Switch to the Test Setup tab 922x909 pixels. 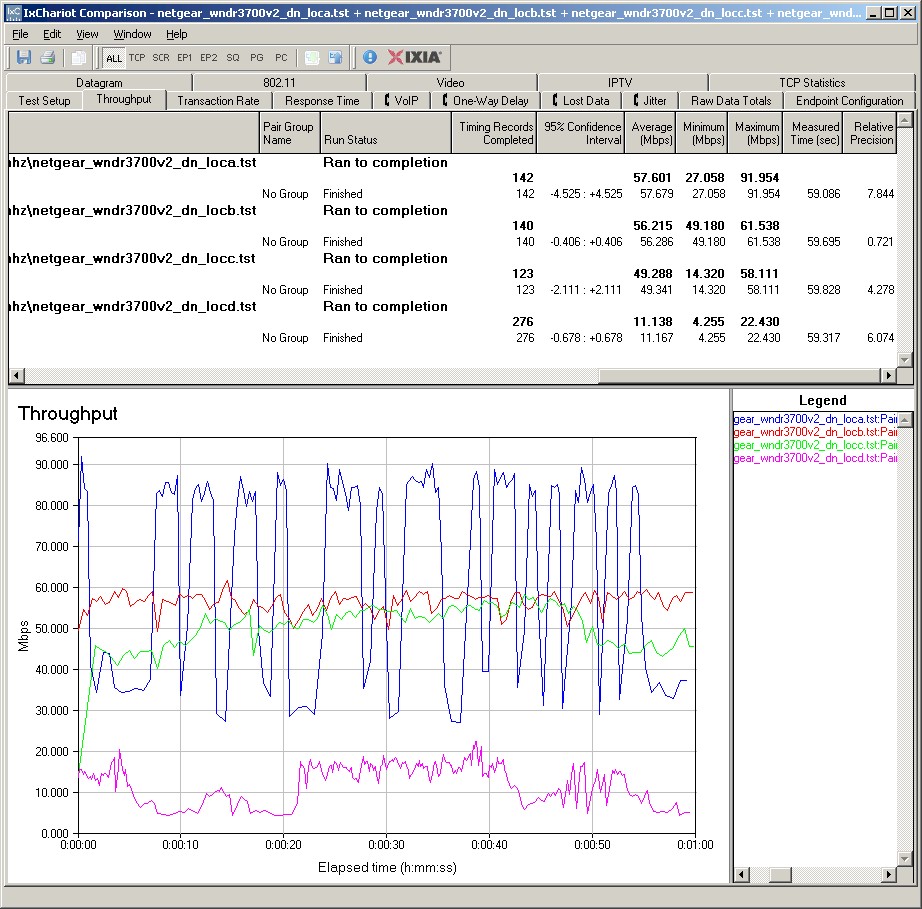(44, 101)
